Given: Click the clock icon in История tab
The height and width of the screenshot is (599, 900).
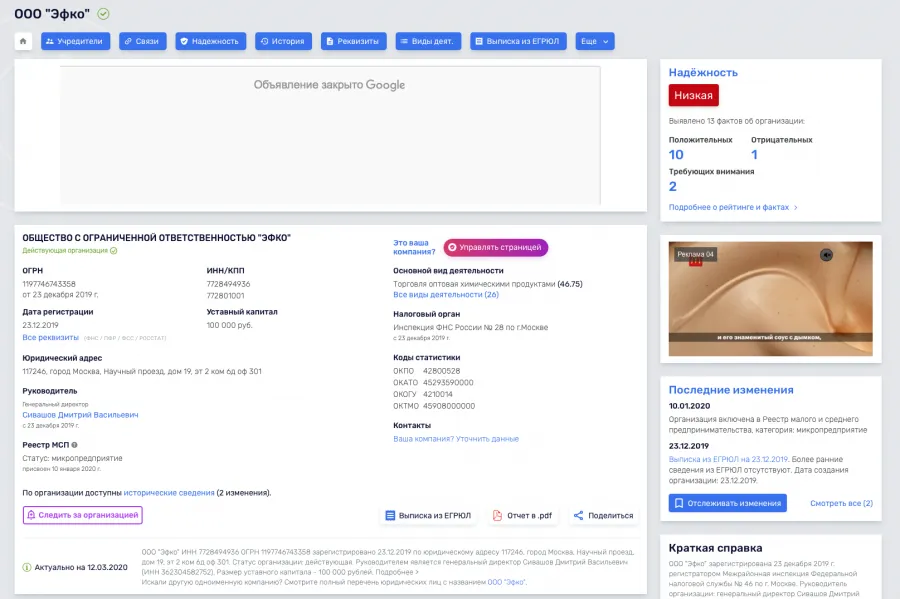Looking at the screenshot, I should (264, 41).
